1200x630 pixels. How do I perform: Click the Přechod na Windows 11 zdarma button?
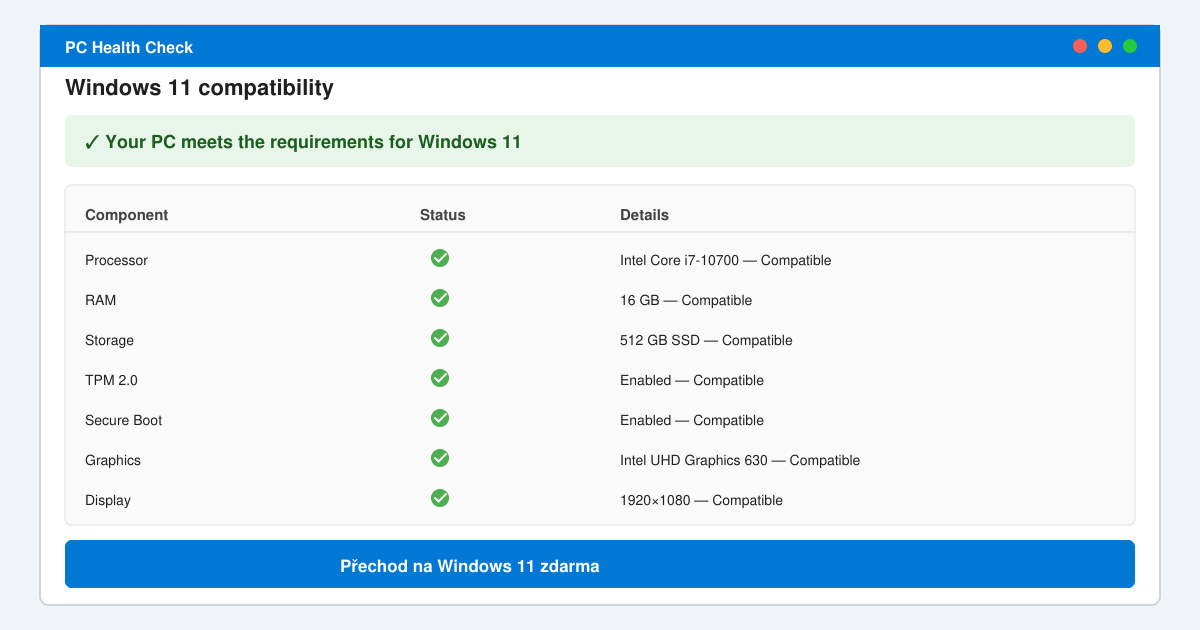(x=600, y=564)
